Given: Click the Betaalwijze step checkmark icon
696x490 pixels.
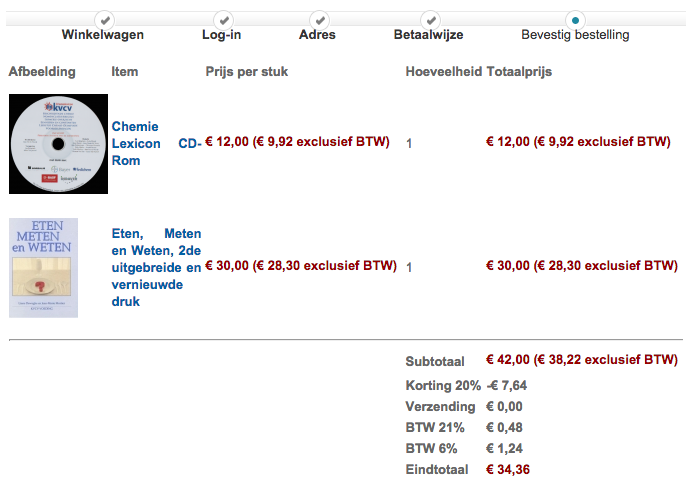Looking at the screenshot, I should click(430, 19).
